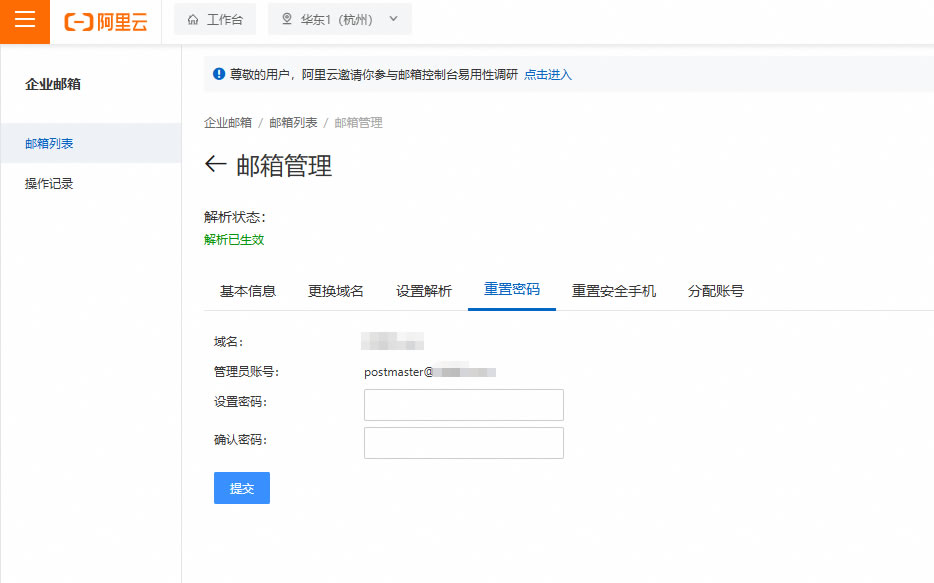Select the 设置解析 tab
Viewport: 934px width, 583px height.
[424, 291]
